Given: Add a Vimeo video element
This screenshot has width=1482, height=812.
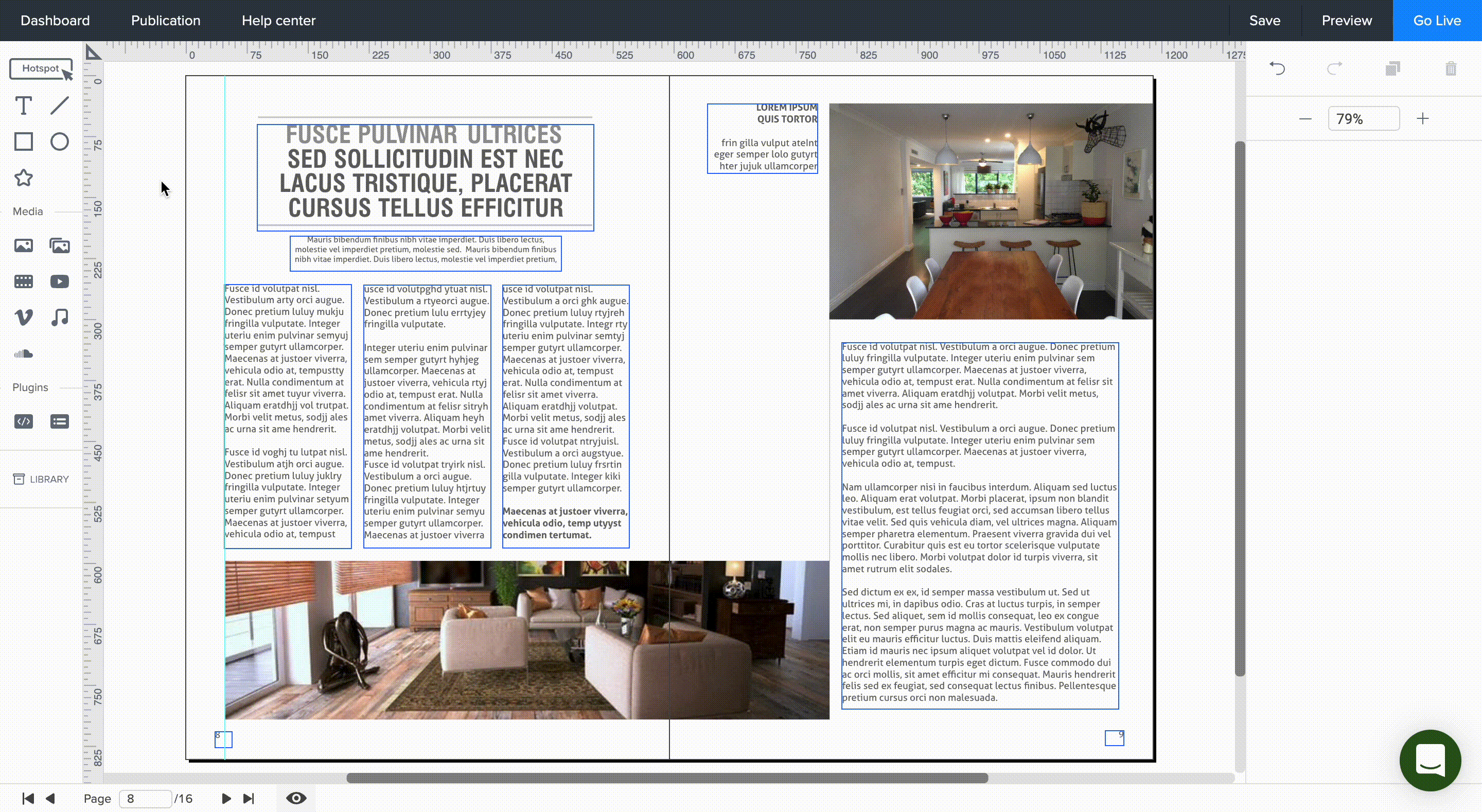Looking at the screenshot, I should (x=23, y=317).
